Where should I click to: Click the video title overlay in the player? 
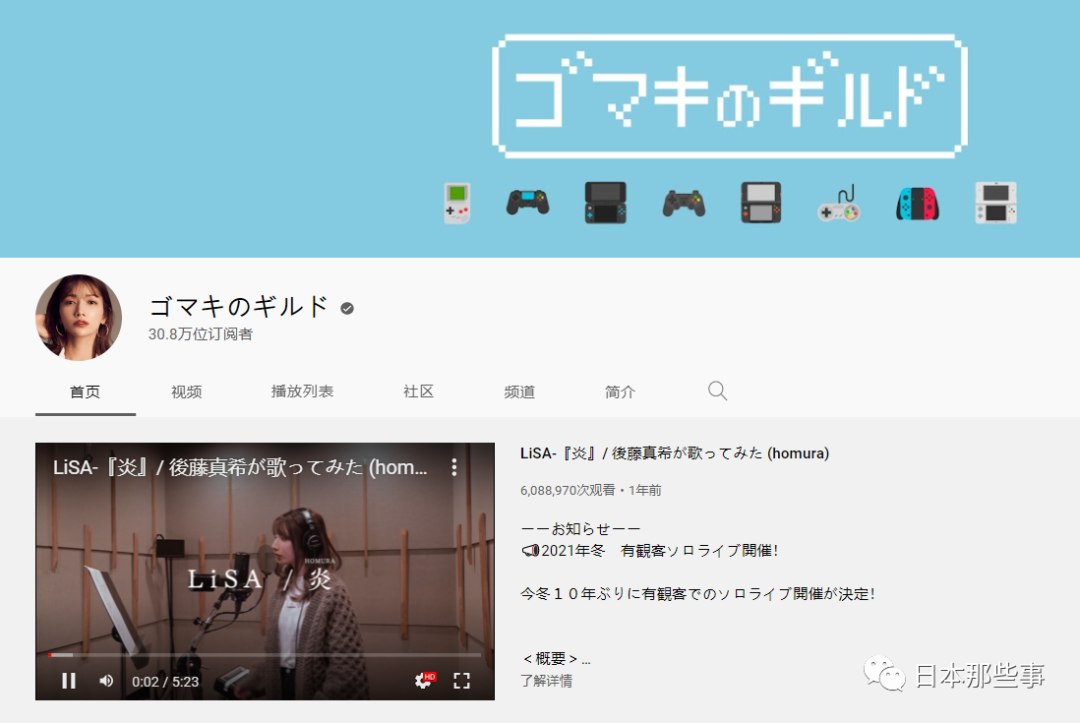pyautogui.click(x=240, y=468)
